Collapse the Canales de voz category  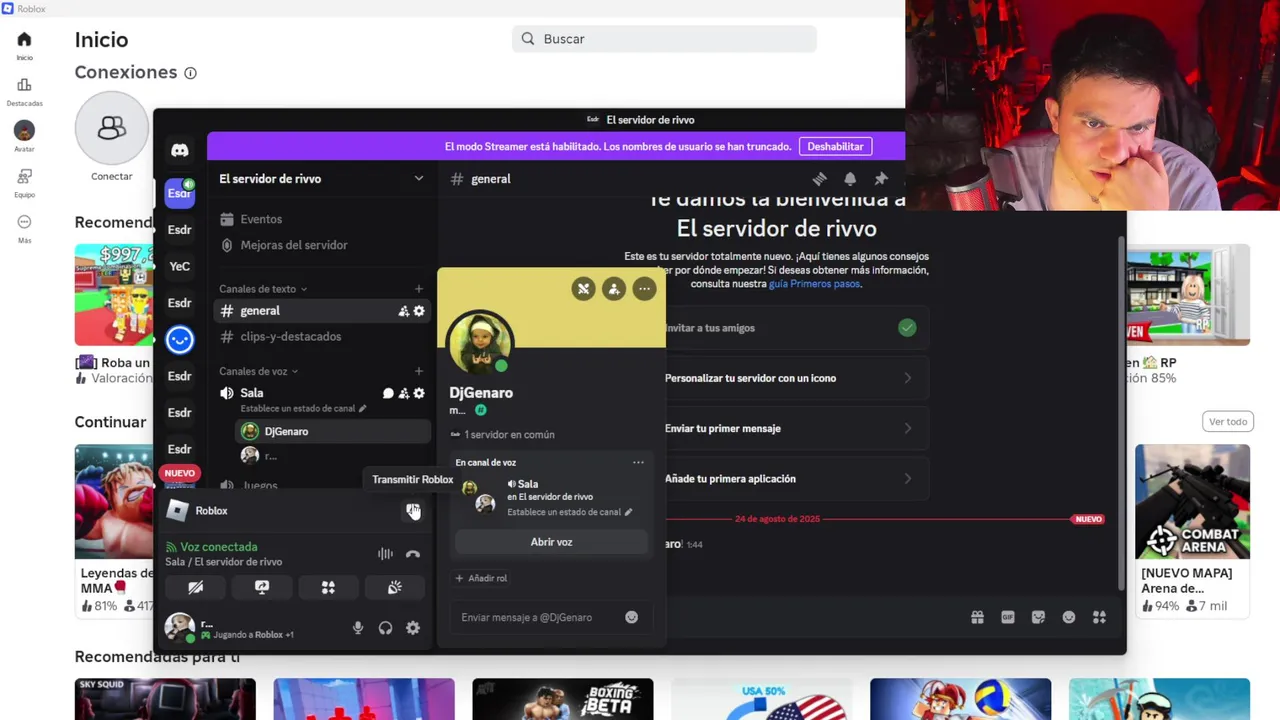(259, 371)
